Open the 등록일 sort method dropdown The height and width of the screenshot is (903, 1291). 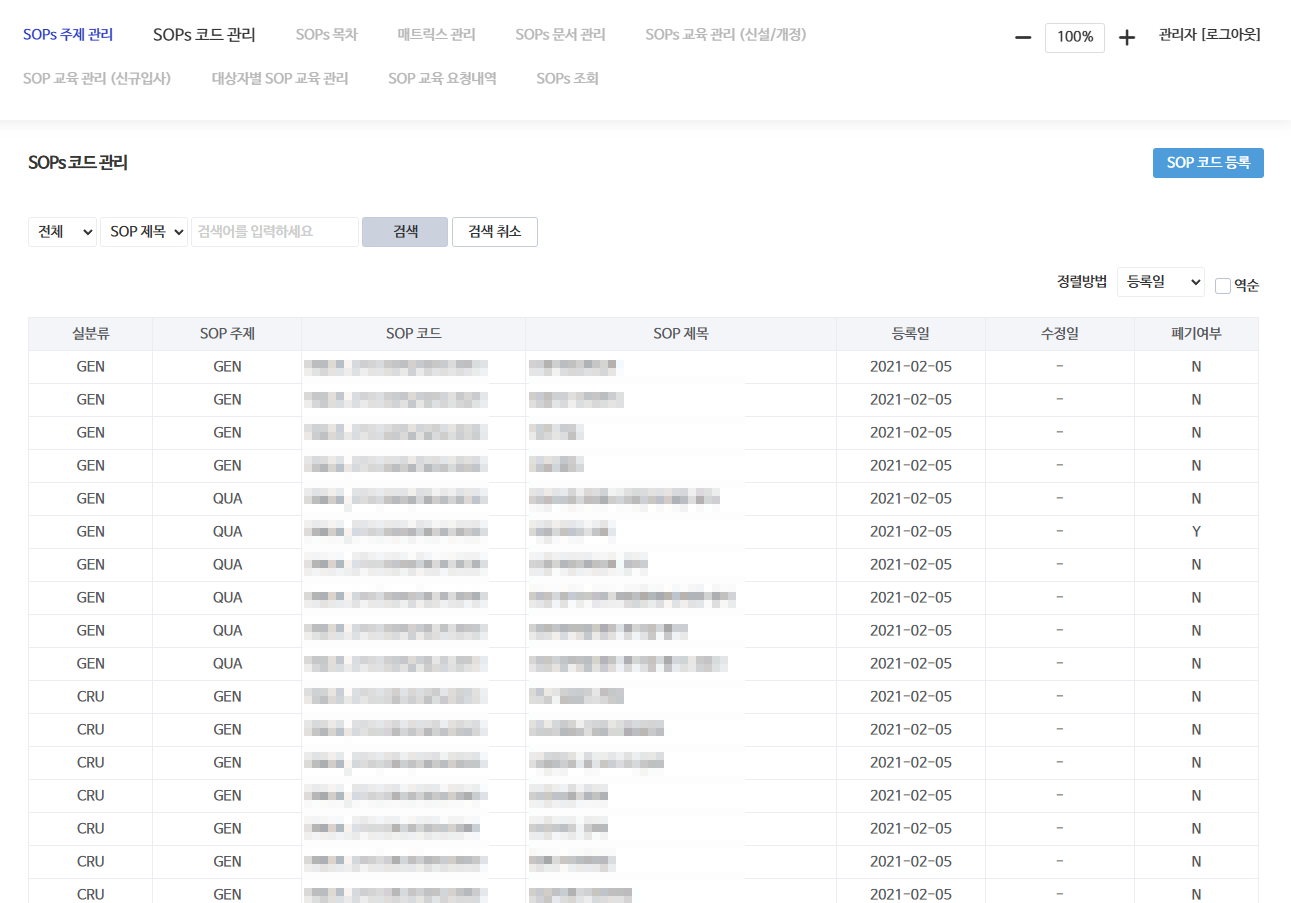coord(1160,282)
